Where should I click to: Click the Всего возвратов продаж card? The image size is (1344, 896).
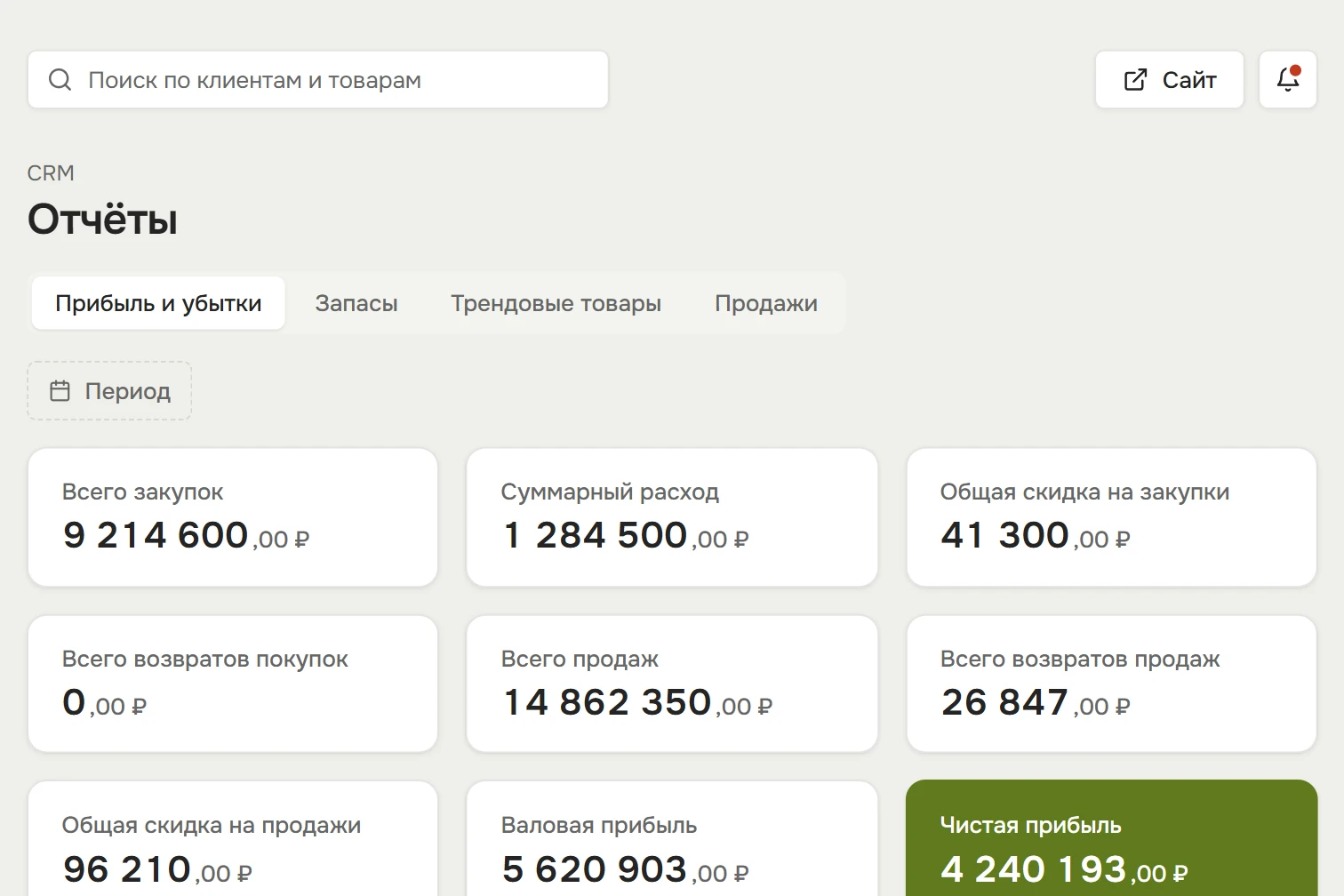(1111, 684)
